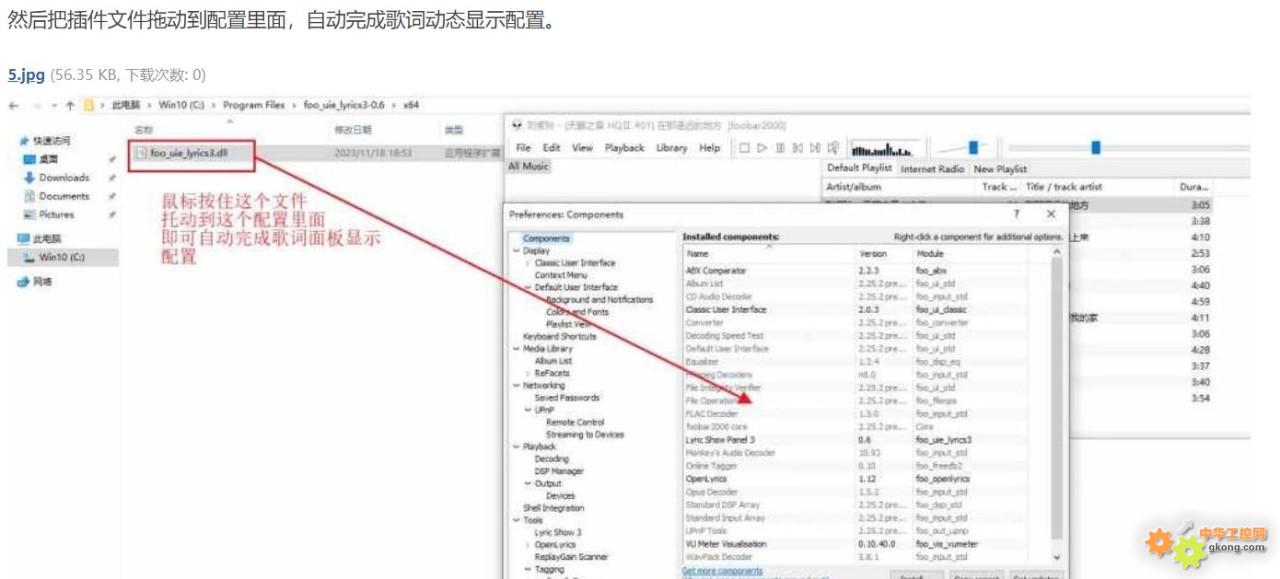Open the 5.jpg attachment link
This screenshot has width=1280, height=579.
(x=26, y=75)
